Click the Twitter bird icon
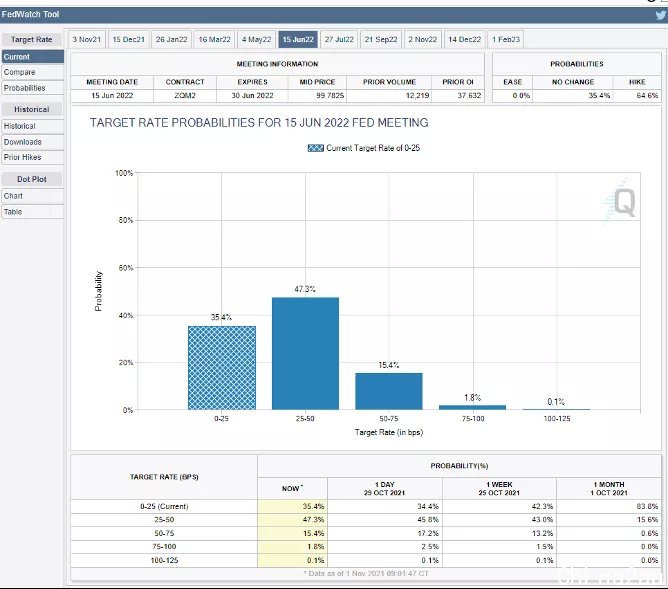 click(x=661, y=15)
